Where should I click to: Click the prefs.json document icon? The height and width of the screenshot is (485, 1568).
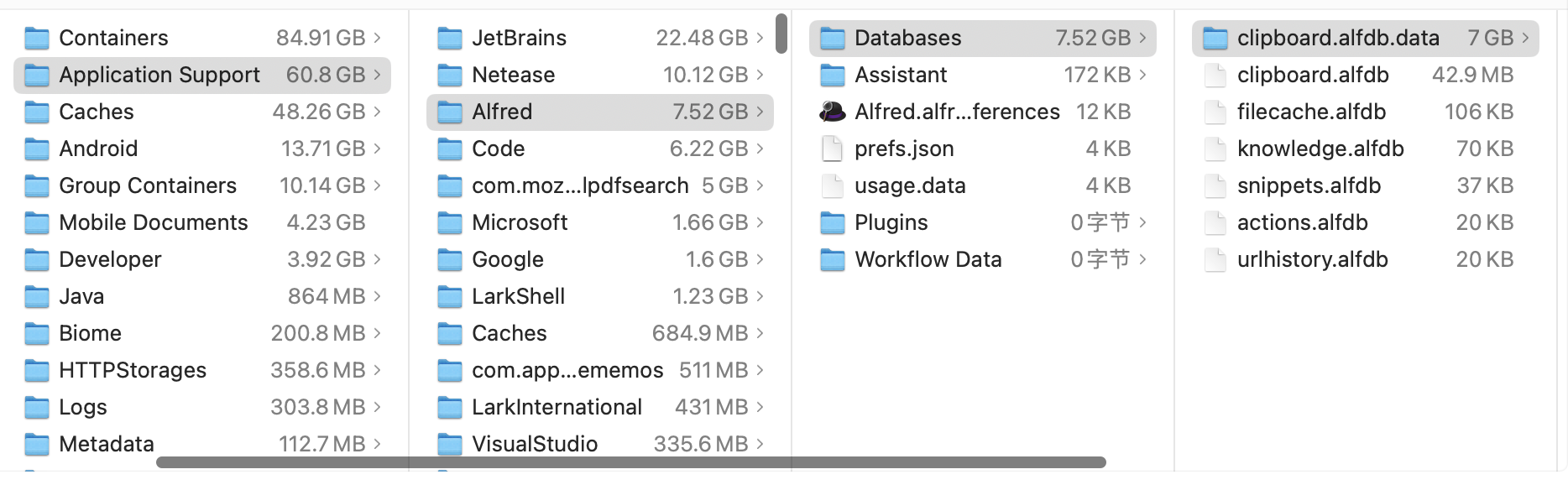point(832,149)
